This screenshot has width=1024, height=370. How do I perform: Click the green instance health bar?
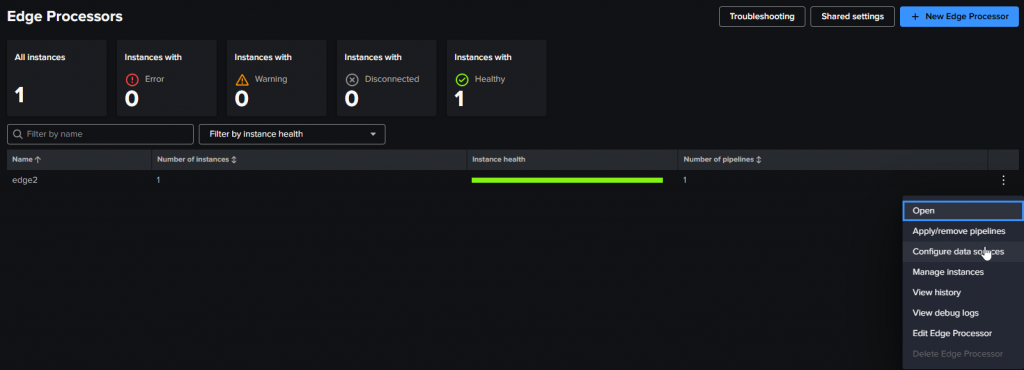(x=567, y=180)
